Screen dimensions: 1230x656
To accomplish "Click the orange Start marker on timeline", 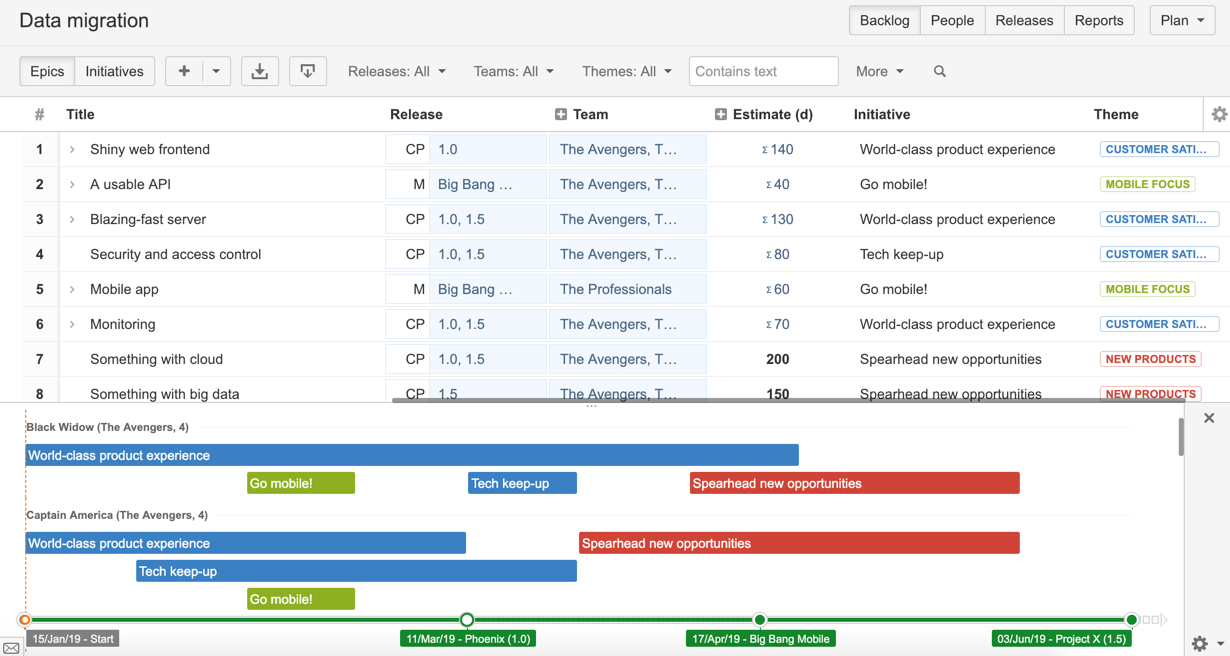I will (x=25, y=620).
